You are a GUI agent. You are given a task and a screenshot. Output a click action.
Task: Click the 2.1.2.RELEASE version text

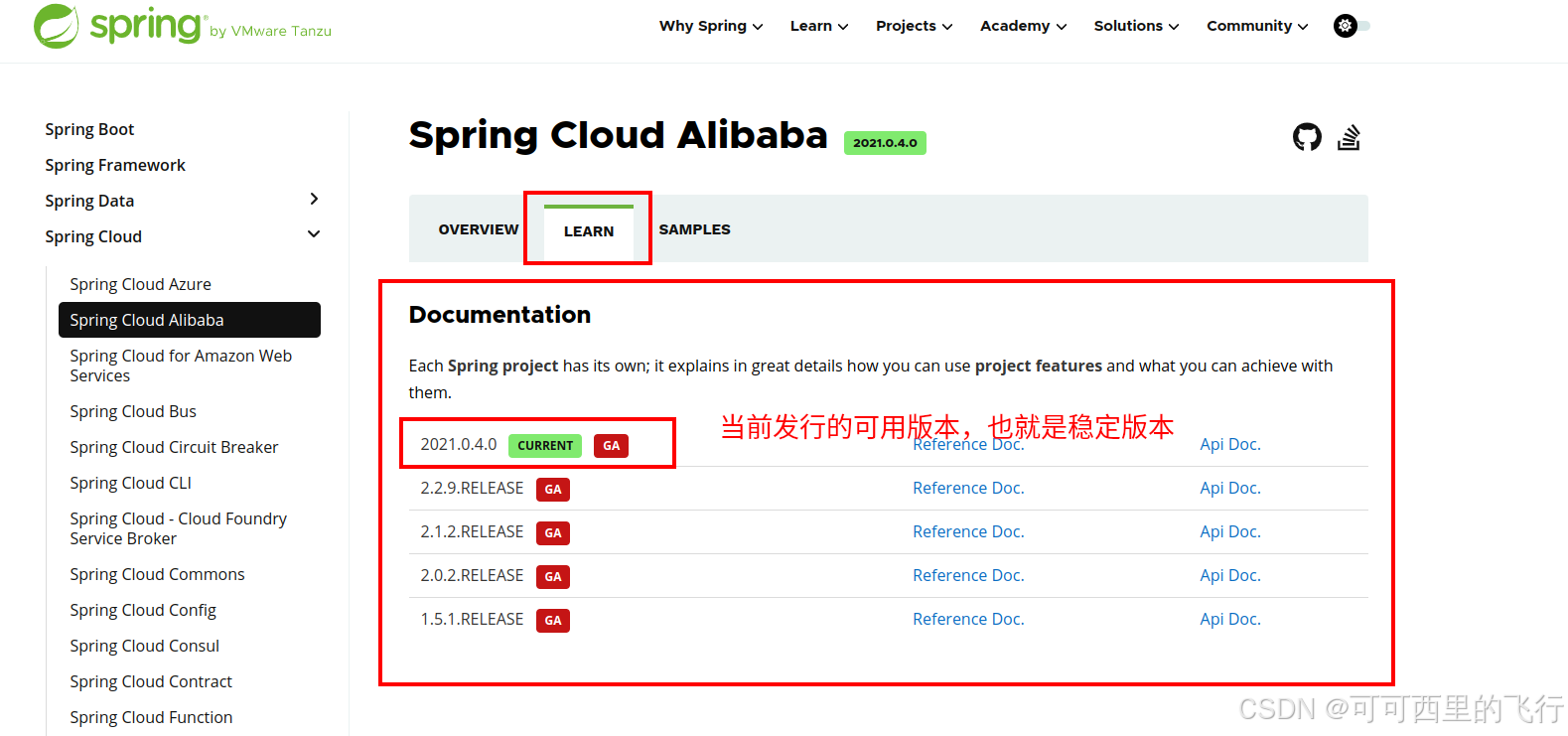point(472,531)
